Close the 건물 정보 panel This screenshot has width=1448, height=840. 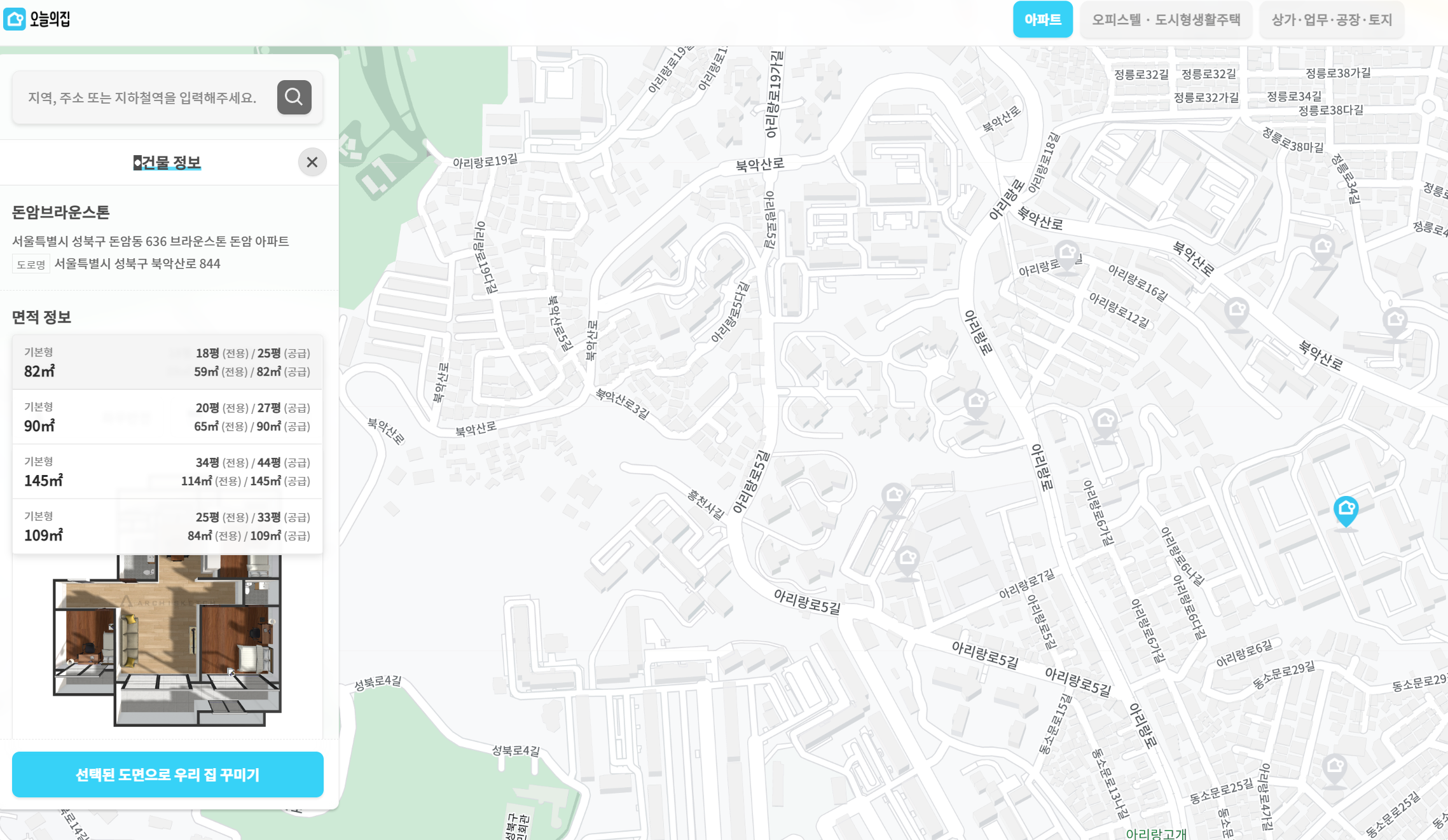pos(312,162)
